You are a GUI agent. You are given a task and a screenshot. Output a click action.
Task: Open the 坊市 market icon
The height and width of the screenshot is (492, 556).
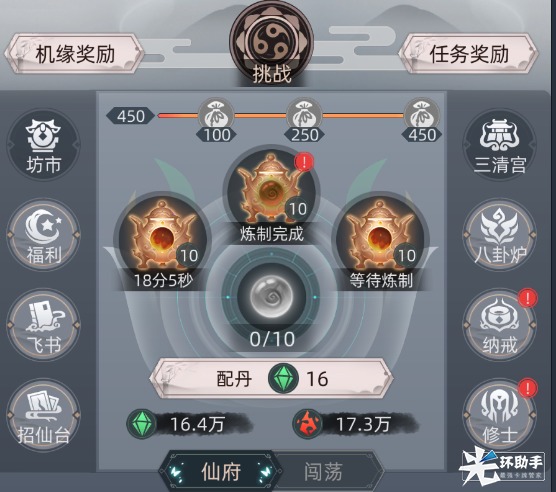pos(43,145)
